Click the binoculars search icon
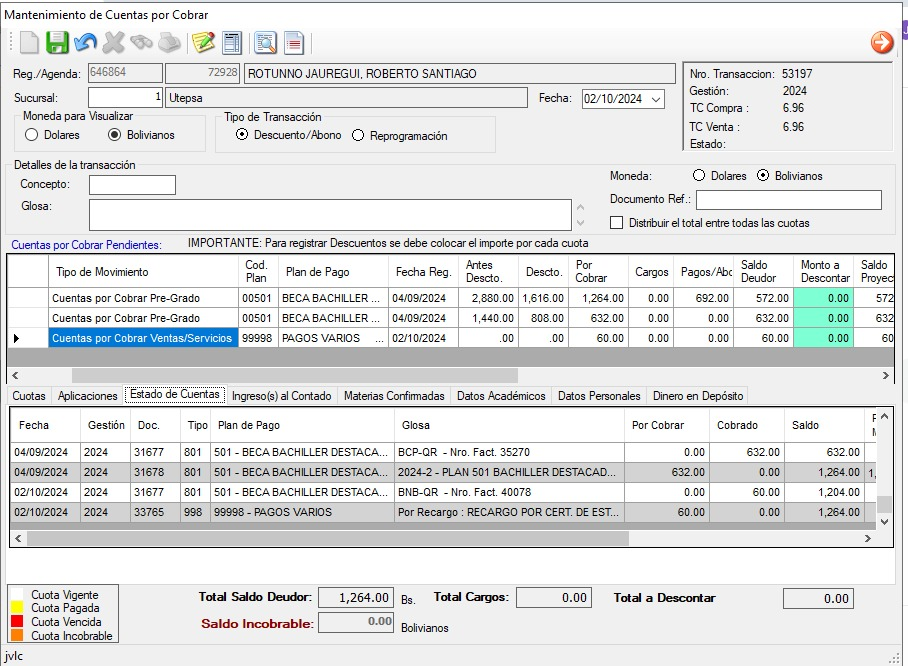Image resolution: width=908 pixels, height=666 pixels. click(141, 42)
